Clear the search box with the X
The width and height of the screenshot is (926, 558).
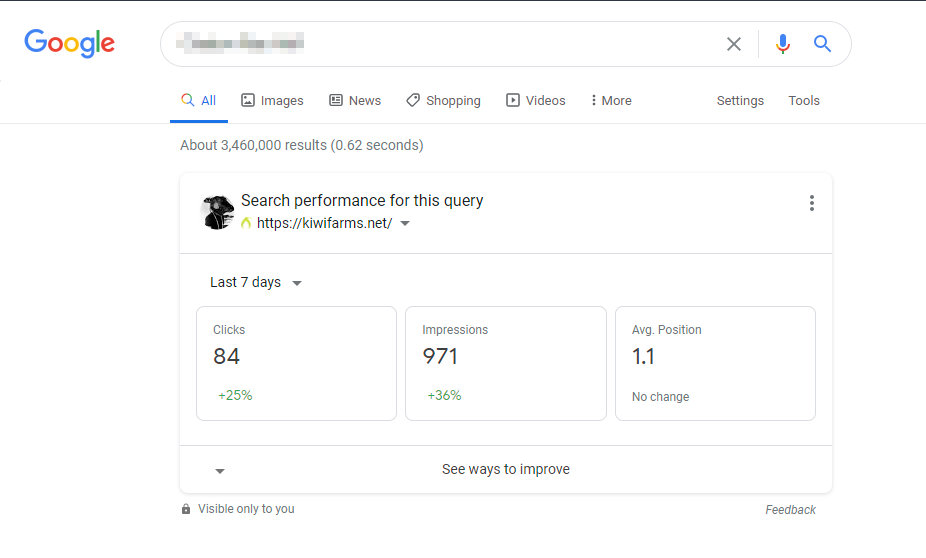(733, 44)
